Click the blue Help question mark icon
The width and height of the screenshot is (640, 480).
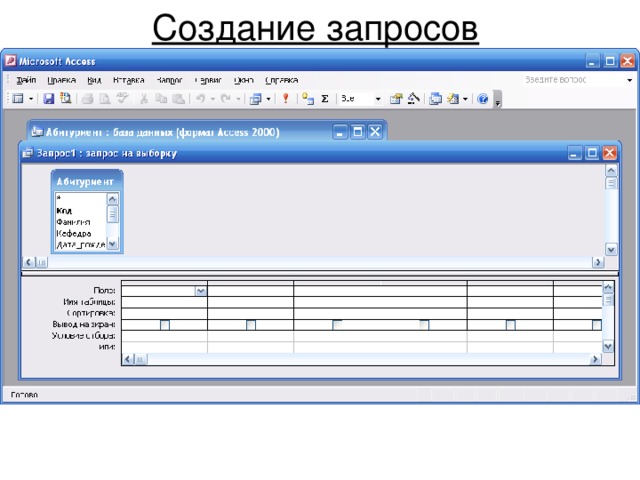(482, 99)
